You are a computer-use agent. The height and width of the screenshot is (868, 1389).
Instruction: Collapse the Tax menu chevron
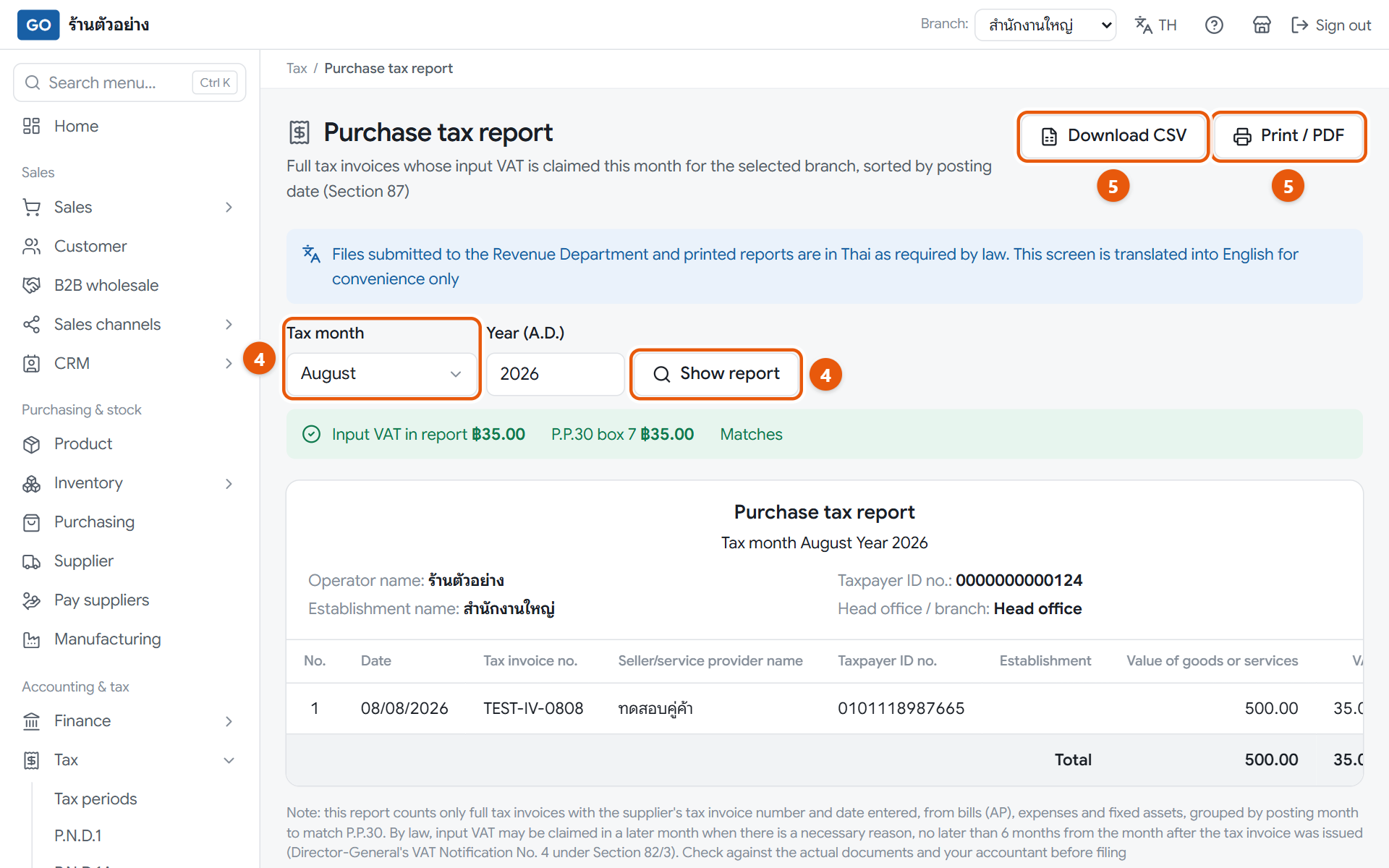tap(229, 760)
